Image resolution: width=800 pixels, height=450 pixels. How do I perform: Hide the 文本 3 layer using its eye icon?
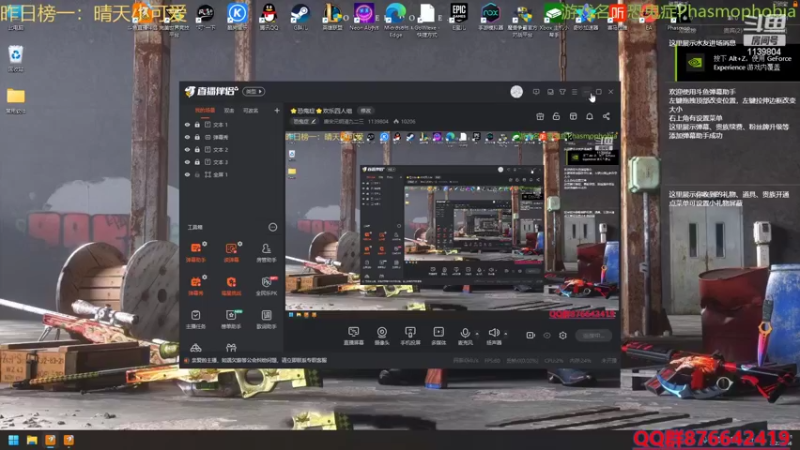187,162
